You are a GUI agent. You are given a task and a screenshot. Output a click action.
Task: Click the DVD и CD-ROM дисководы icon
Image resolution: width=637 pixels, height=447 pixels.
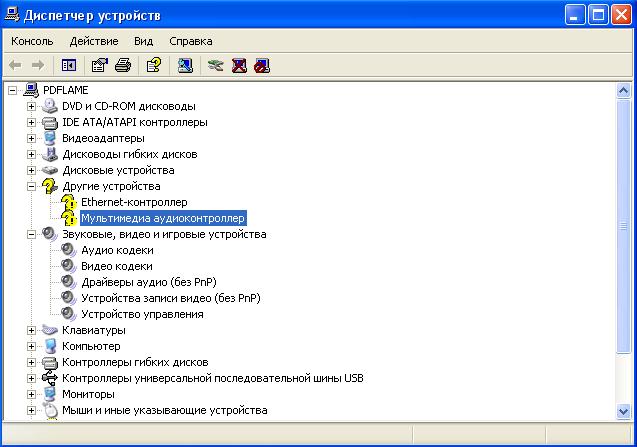pos(50,106)
